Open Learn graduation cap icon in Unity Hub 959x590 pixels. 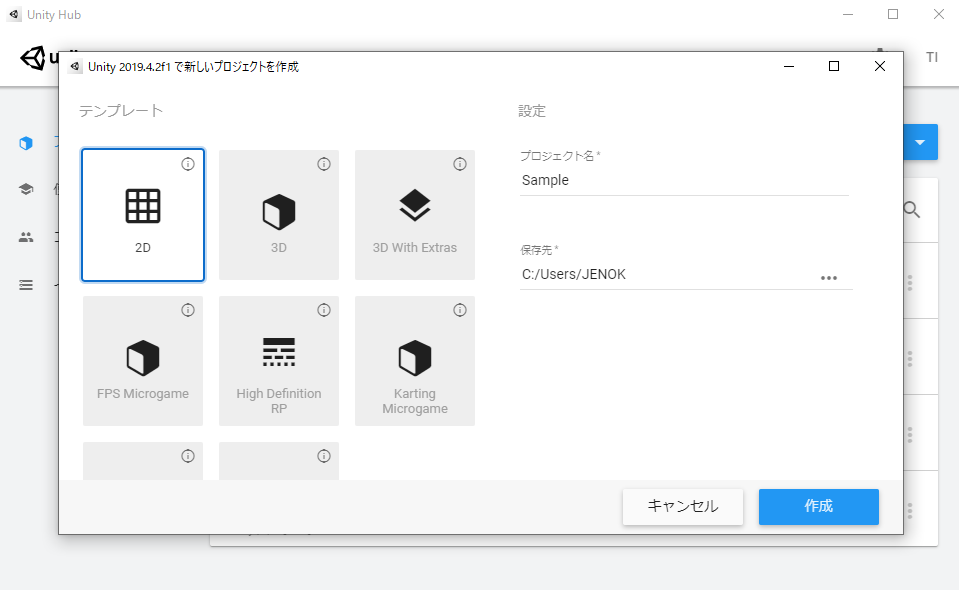tap(26, 189)
